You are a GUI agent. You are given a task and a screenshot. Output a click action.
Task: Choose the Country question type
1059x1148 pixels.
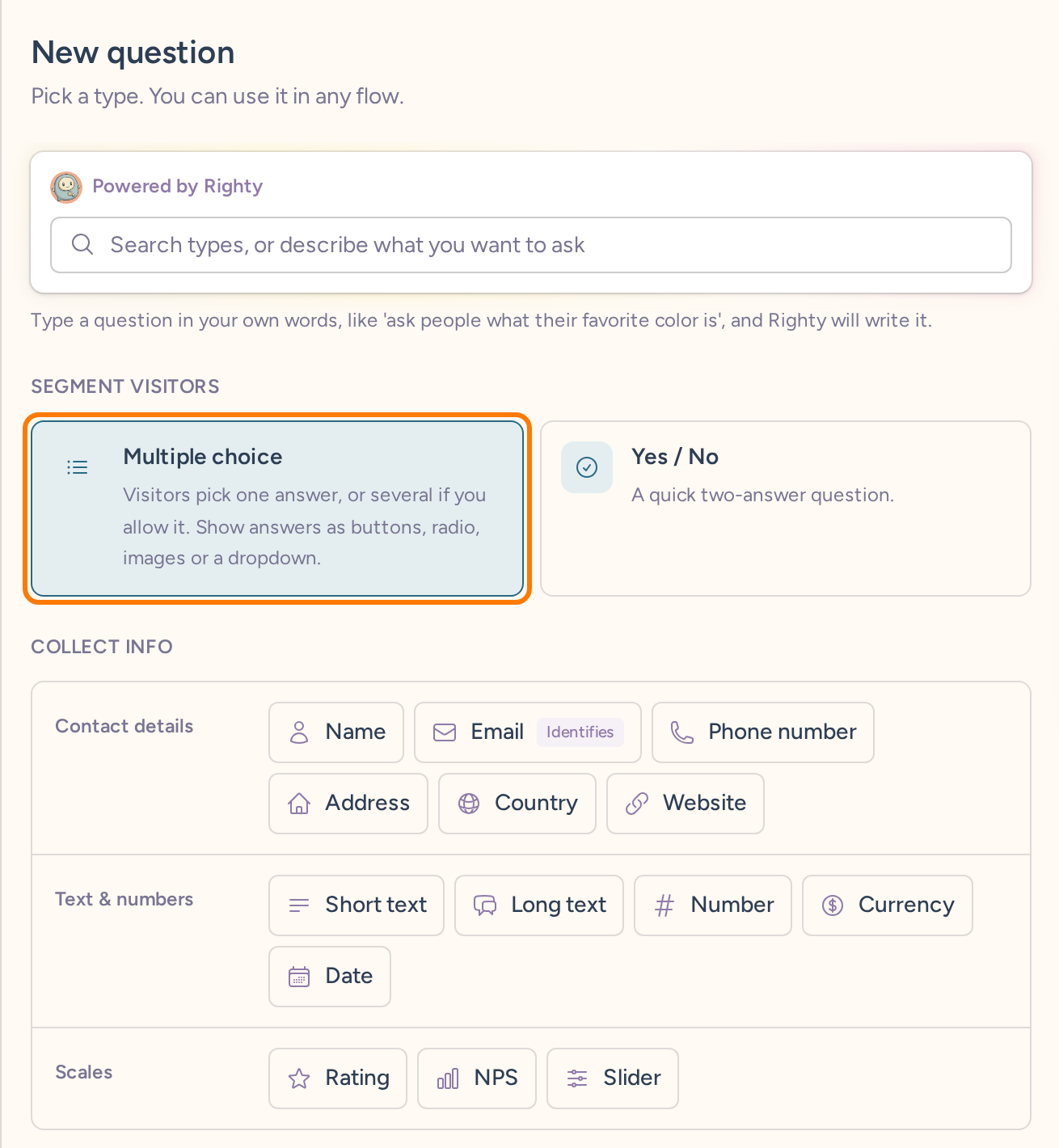[x=517, y=804]
